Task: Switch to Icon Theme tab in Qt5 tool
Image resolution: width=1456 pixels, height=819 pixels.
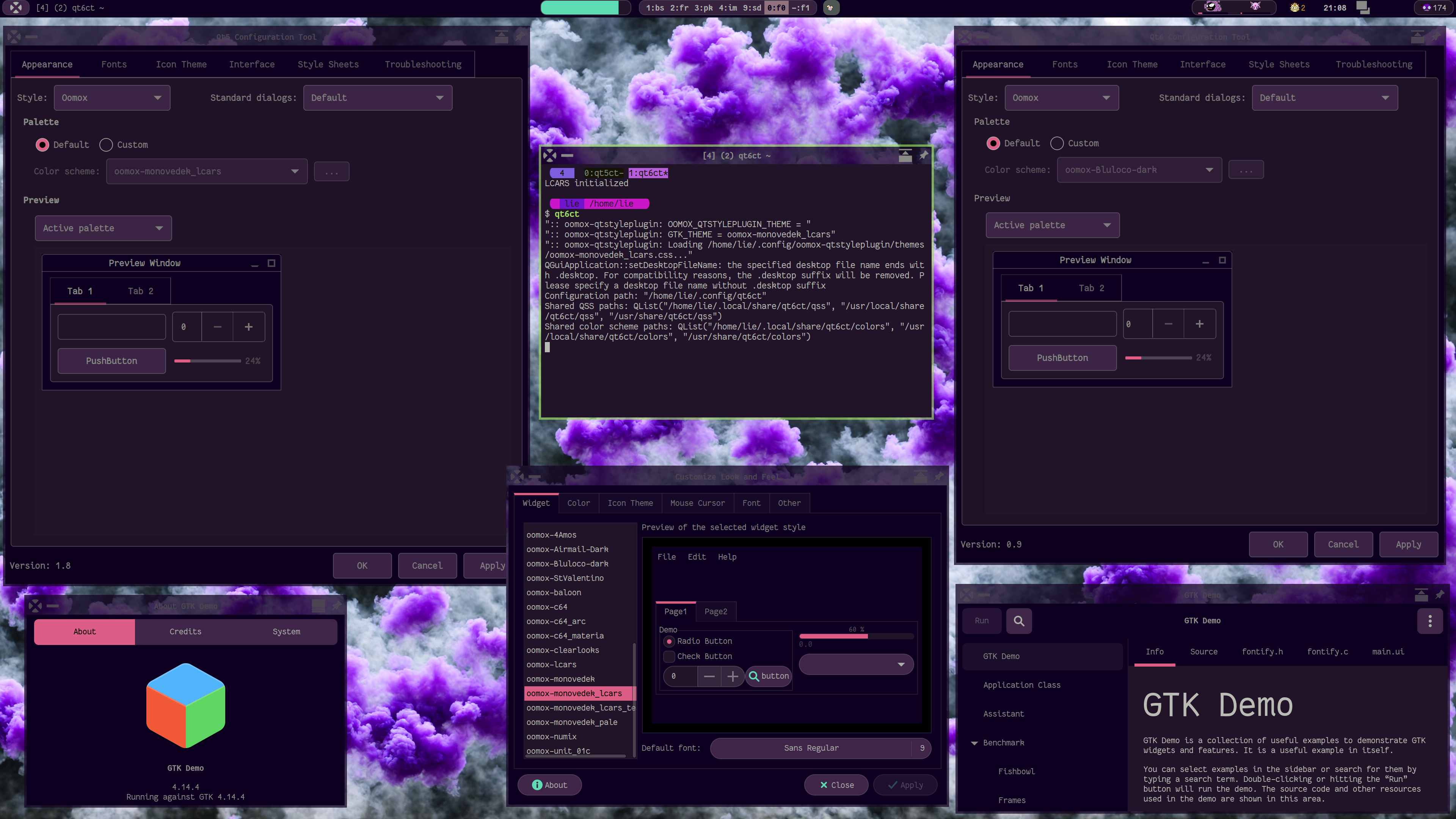Action: (181, 64)
